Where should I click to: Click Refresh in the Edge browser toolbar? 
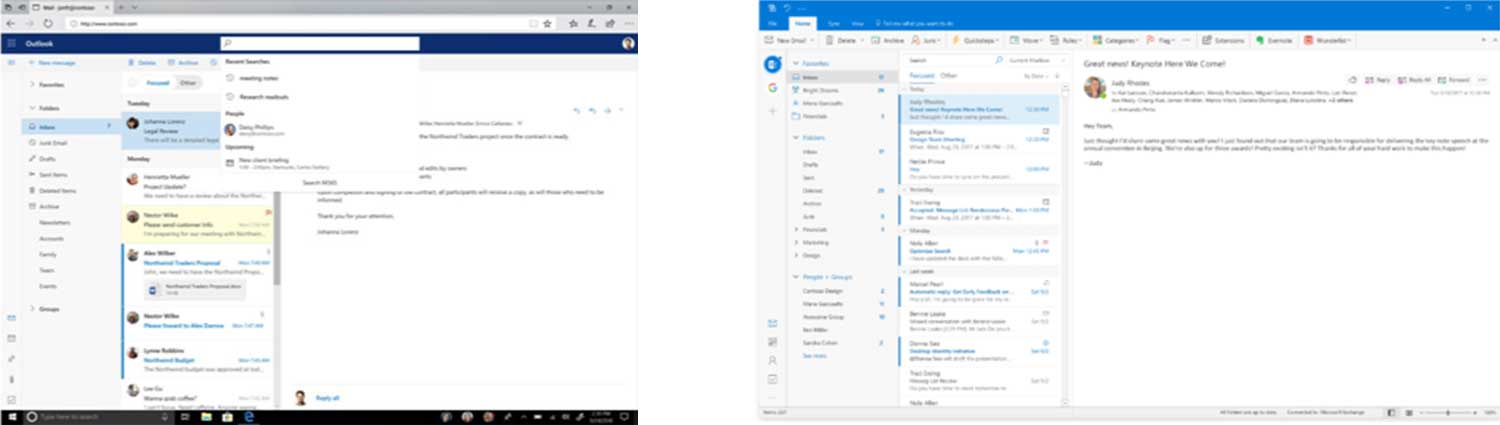[47, 22]
